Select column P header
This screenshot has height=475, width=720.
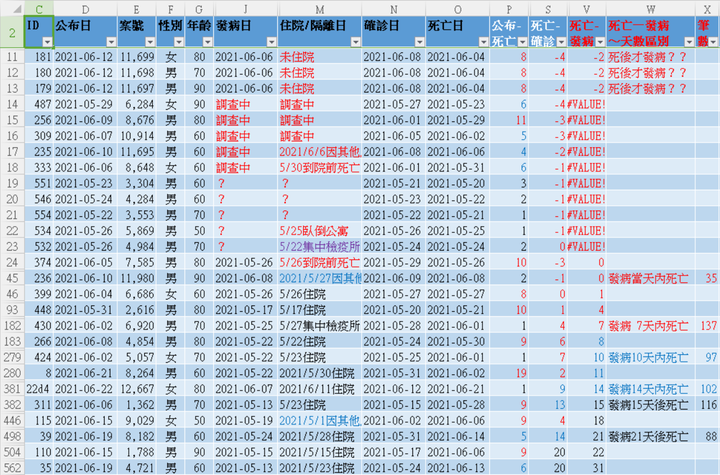coord(509,9)
